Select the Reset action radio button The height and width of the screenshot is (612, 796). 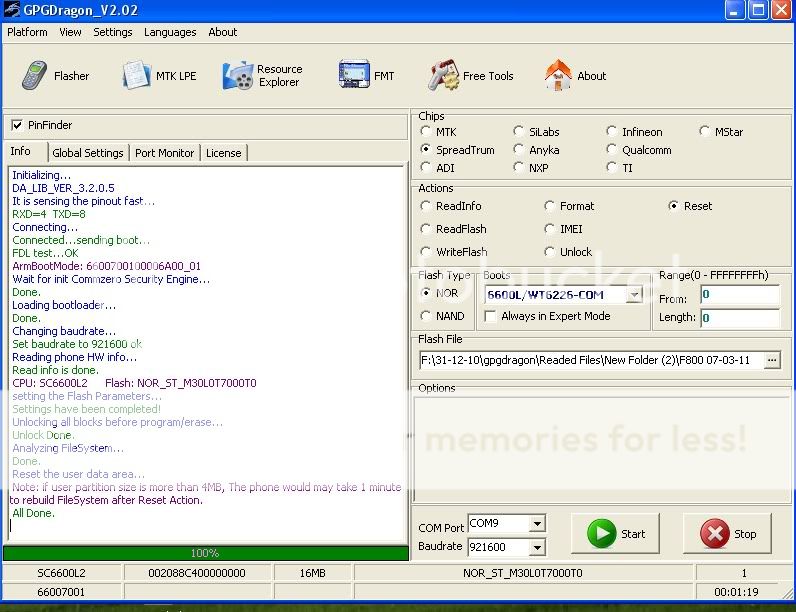click(674, 206)
